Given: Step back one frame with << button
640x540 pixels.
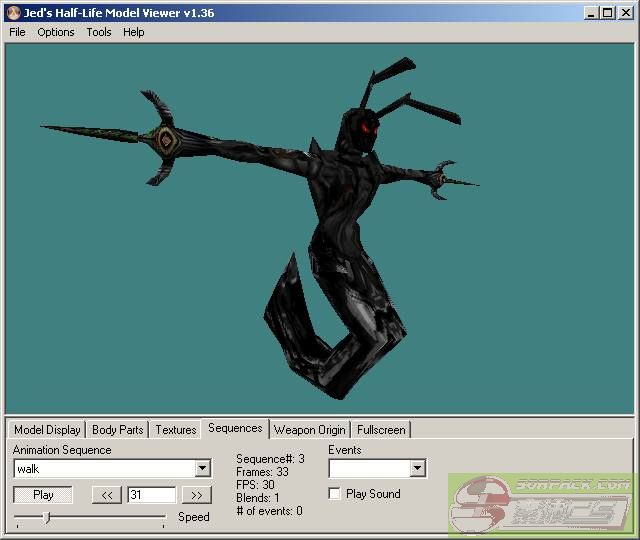Looking at the screenshot, I should (107, 495).
